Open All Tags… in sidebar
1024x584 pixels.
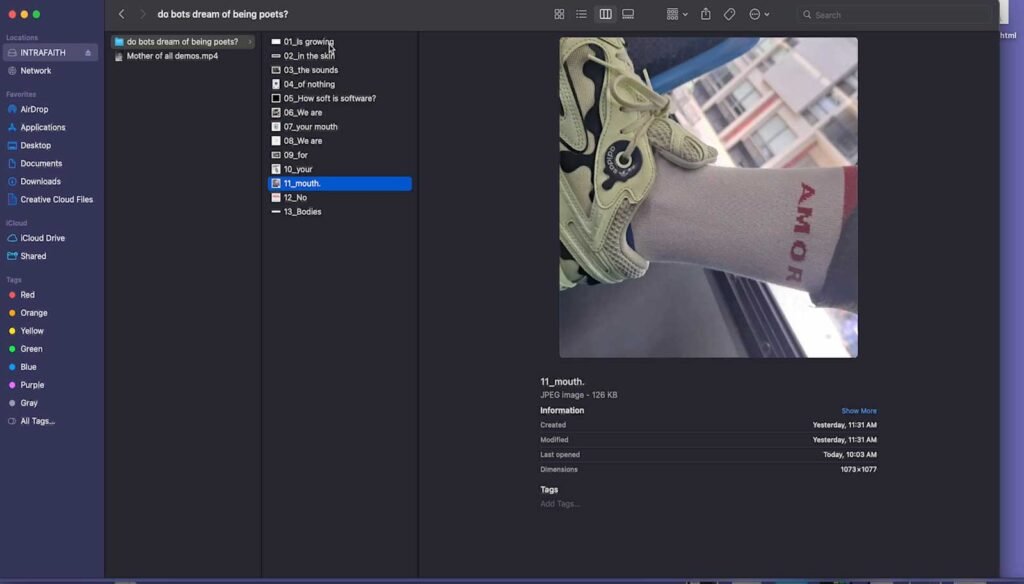click(37, 421)
